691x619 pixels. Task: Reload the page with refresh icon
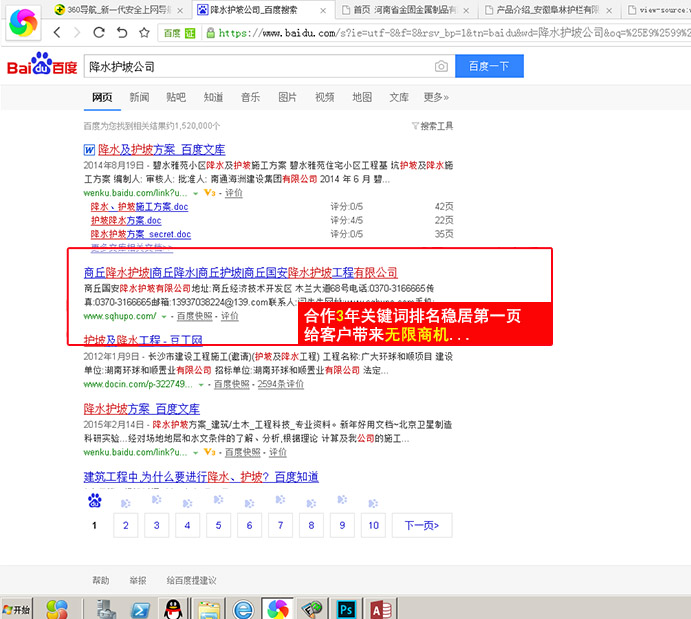(x=99, y=32)
